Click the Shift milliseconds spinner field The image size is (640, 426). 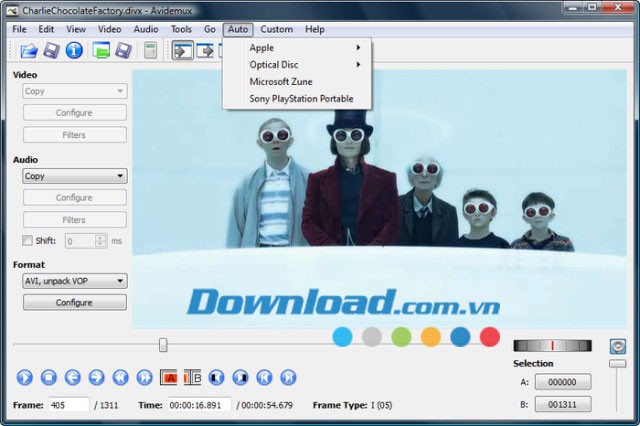(86, 241)
